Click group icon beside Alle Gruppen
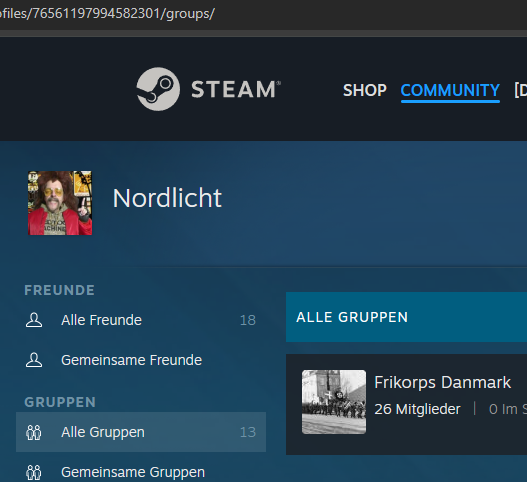 click(34, 432)
